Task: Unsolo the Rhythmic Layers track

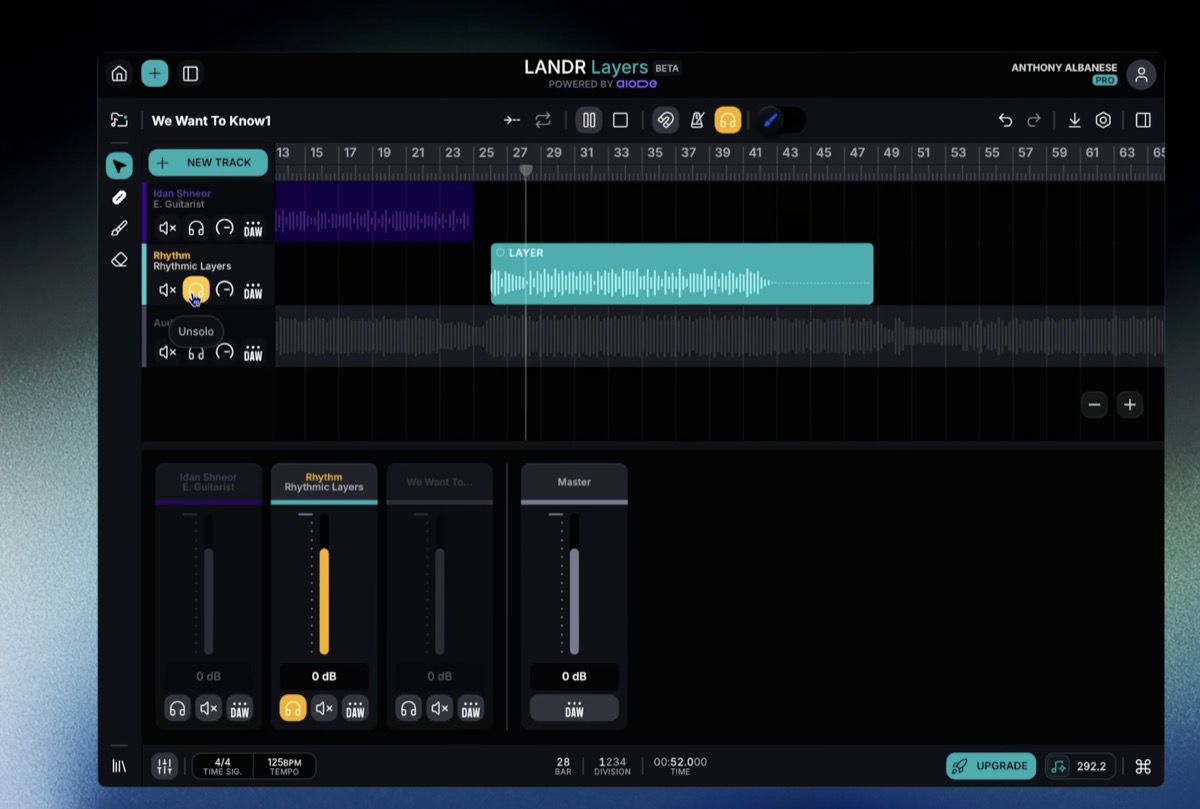Action: (x=196, y=290)
